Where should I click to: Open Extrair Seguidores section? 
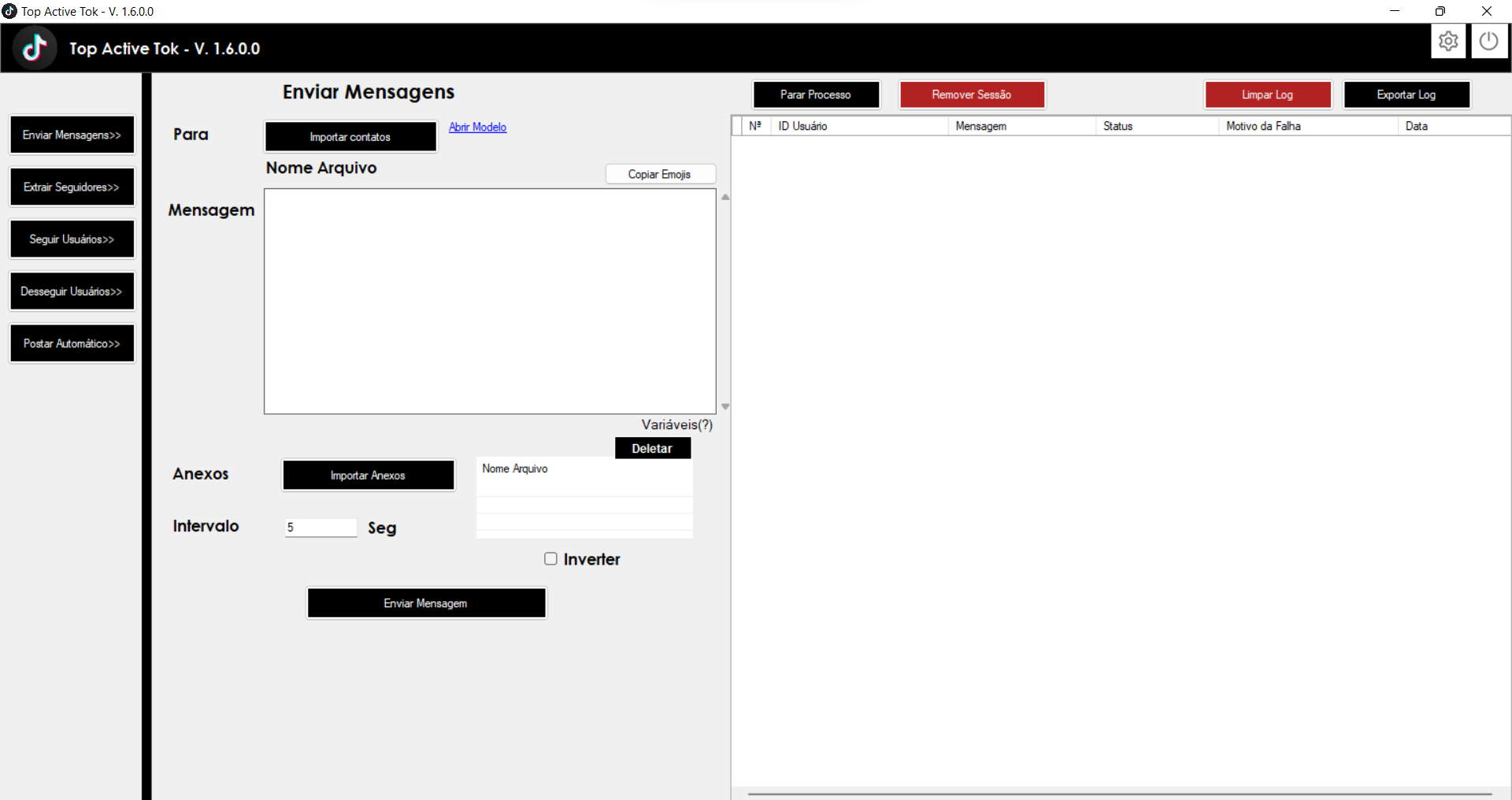[72, 187]
